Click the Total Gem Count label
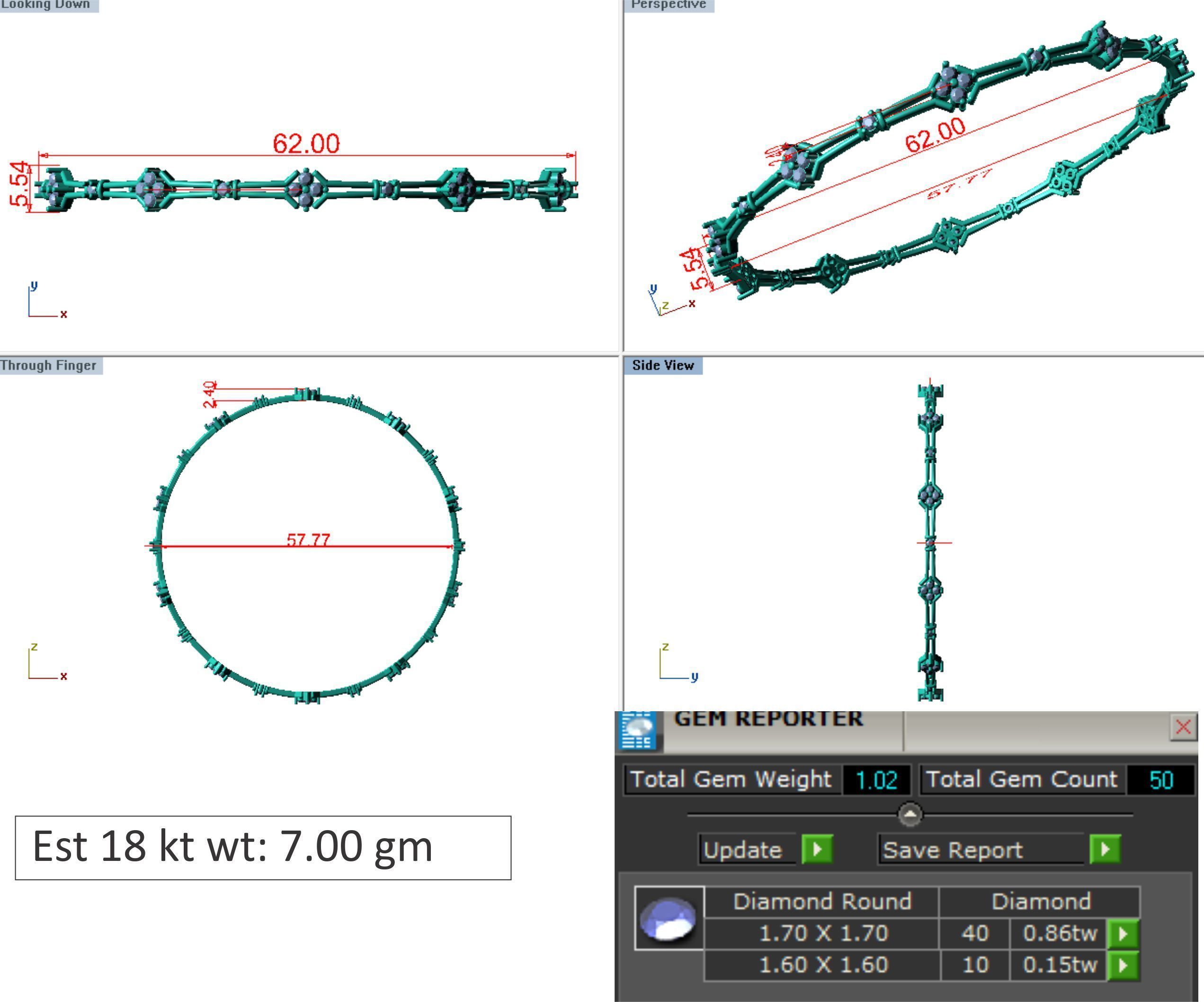This screenshot has width=1204, height=1002. pos(1022,779)
